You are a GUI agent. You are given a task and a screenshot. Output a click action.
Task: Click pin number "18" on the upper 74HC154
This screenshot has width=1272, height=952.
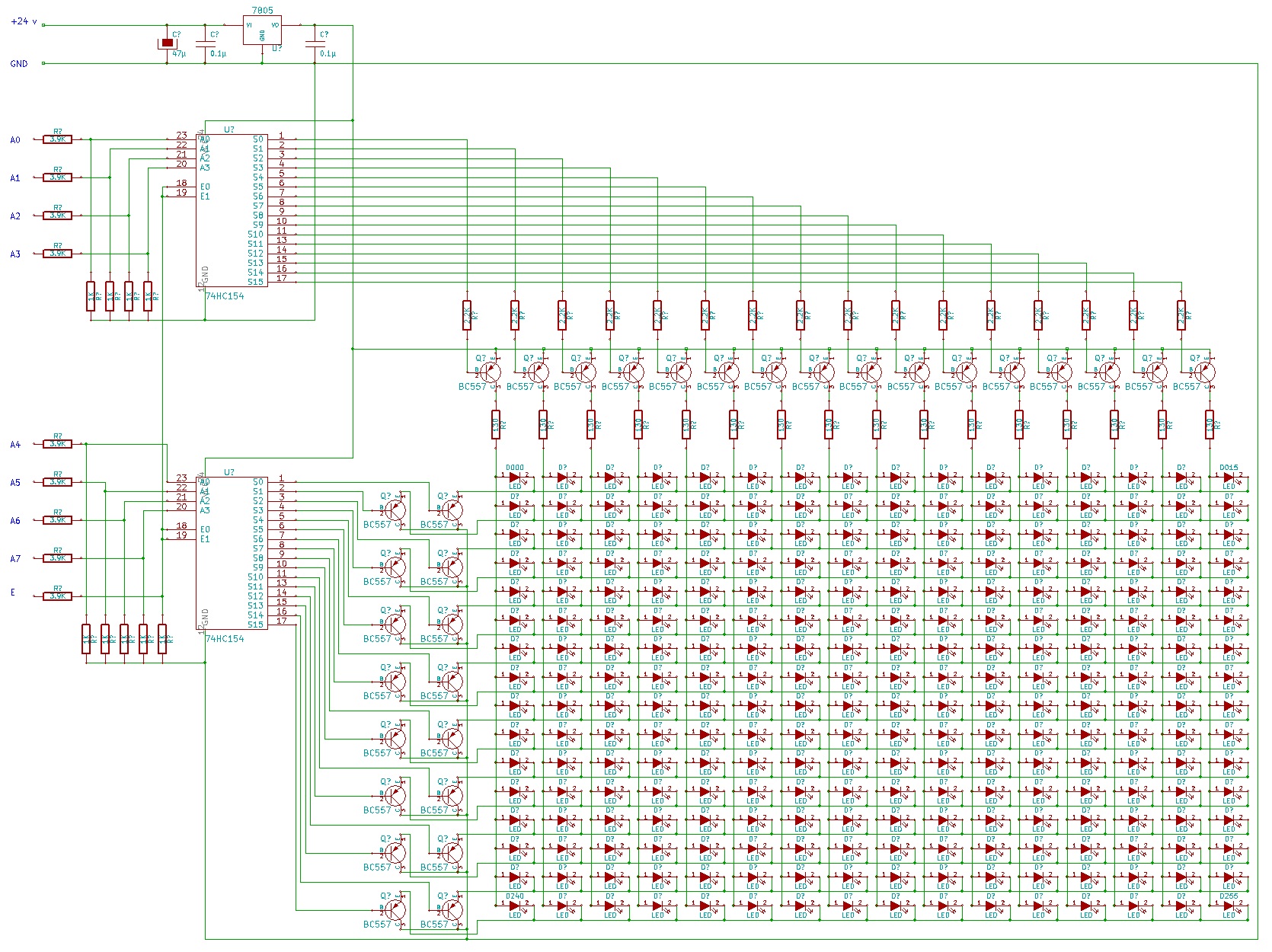181,183
